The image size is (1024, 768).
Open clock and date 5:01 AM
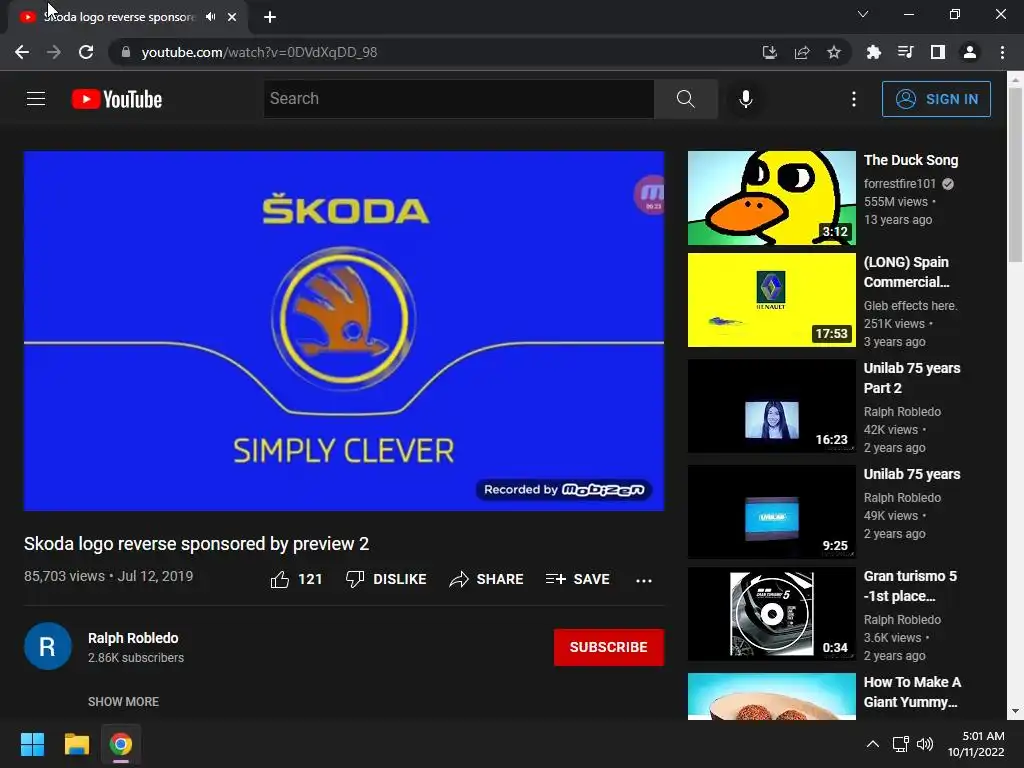[976, 744]
